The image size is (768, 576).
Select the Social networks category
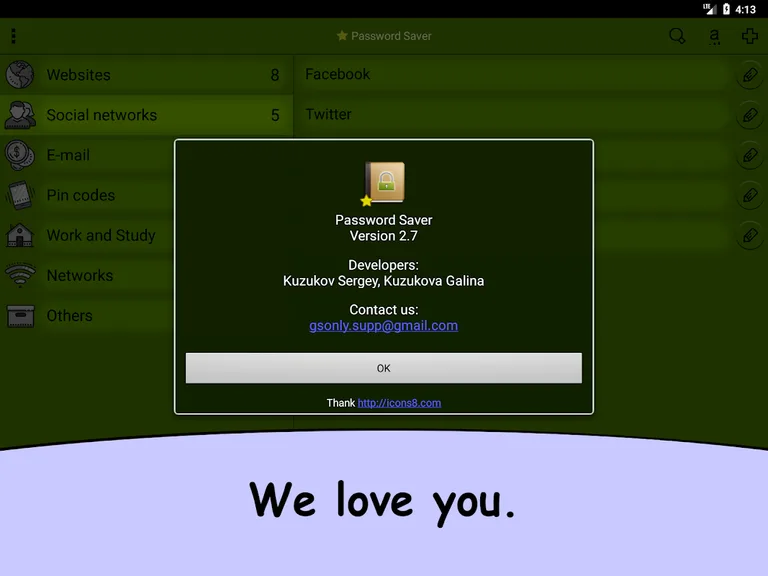[146, 115]
